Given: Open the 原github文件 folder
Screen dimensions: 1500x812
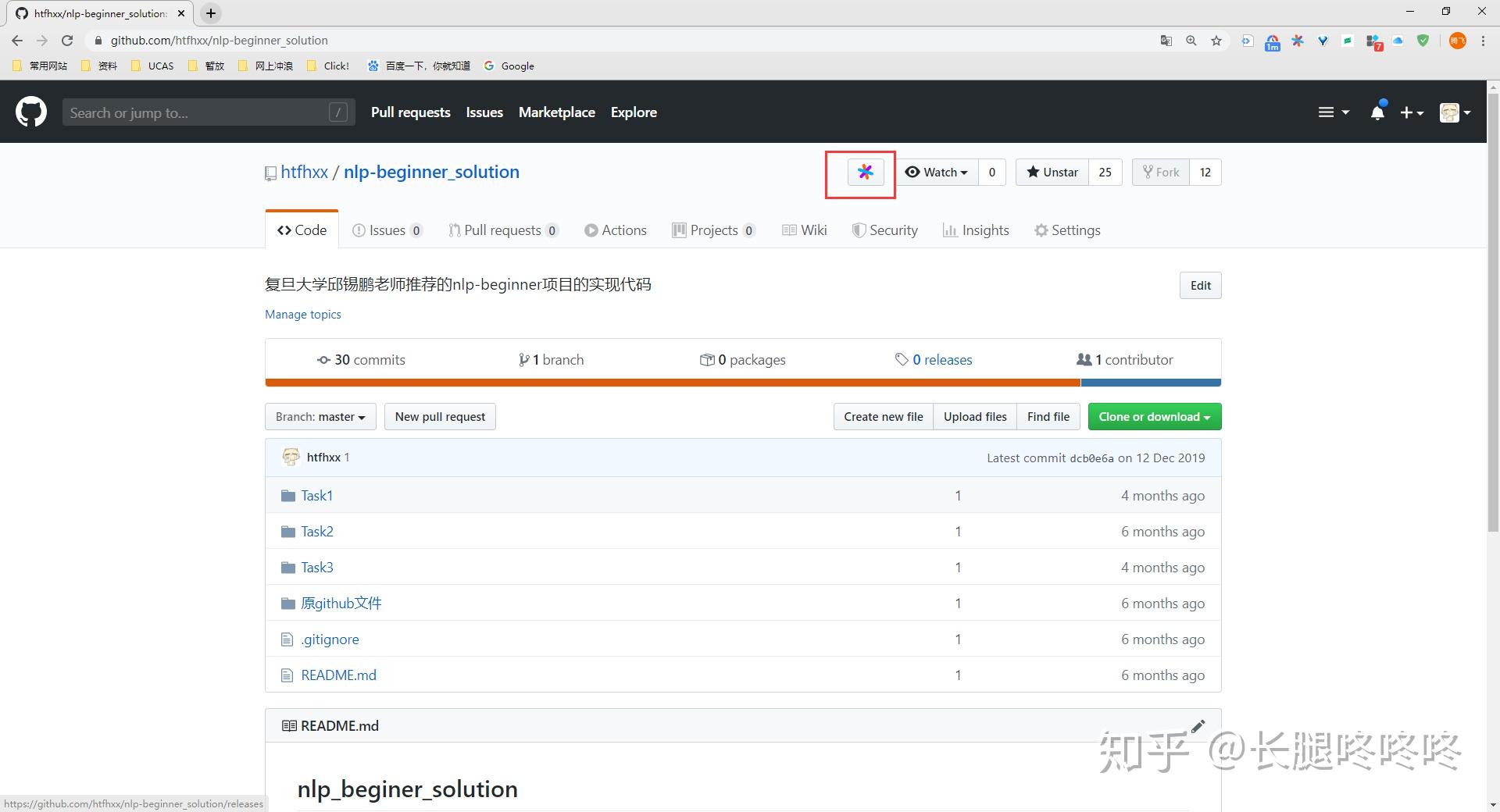Looking at the screenshot, I should 341,603.
